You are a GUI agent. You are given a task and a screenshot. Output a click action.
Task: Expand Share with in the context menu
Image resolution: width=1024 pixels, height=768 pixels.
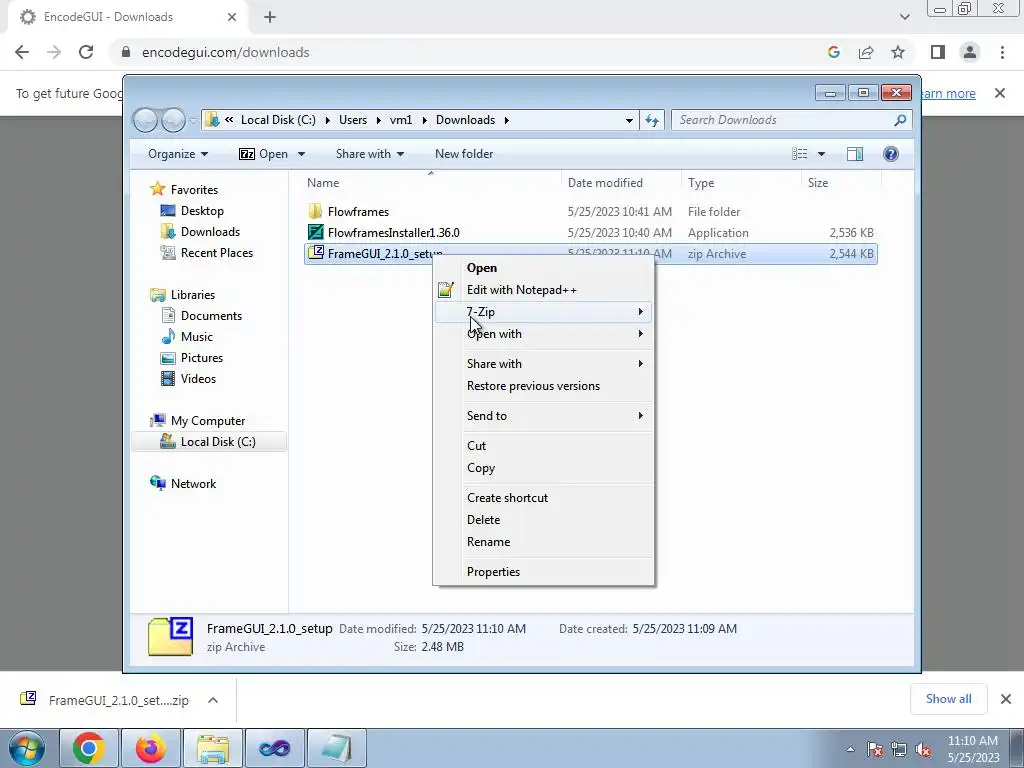point(543,364)
